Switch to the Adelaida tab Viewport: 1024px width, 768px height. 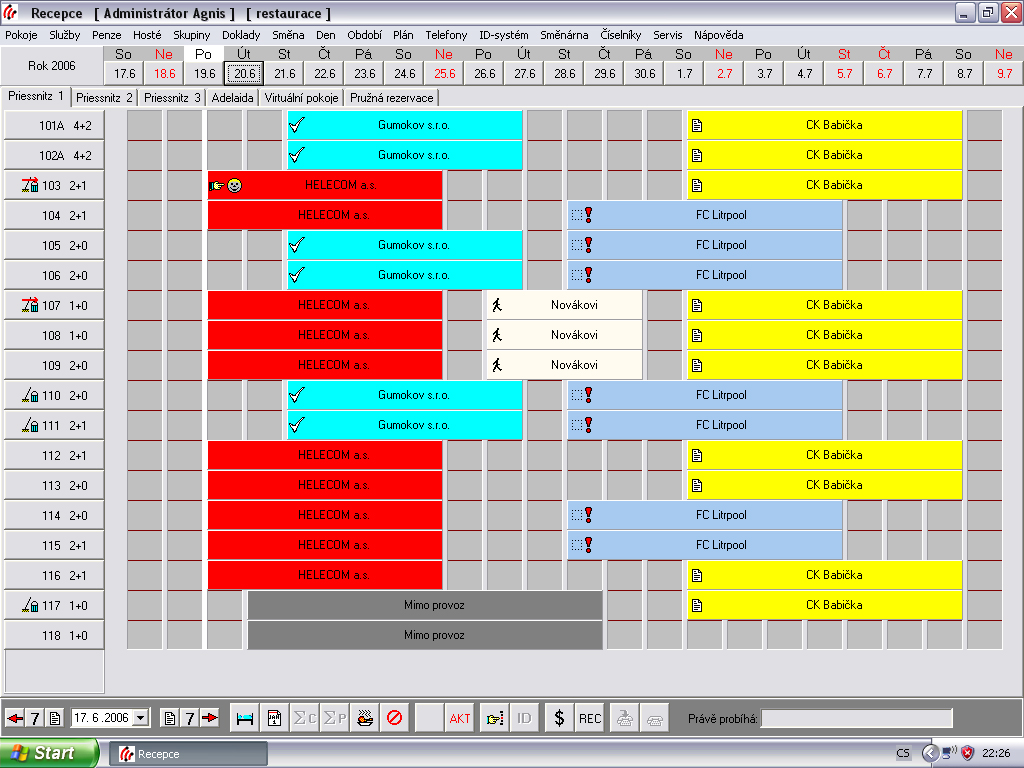coord(232,98)
